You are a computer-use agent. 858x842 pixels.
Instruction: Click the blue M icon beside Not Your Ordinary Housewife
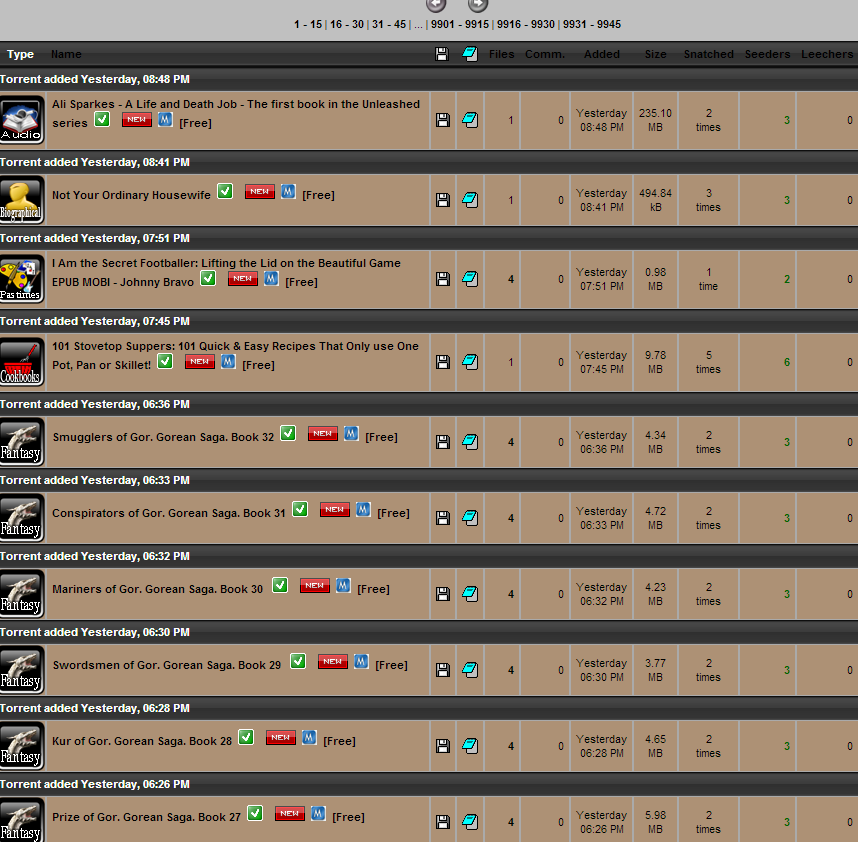click(x=288, y=191)
